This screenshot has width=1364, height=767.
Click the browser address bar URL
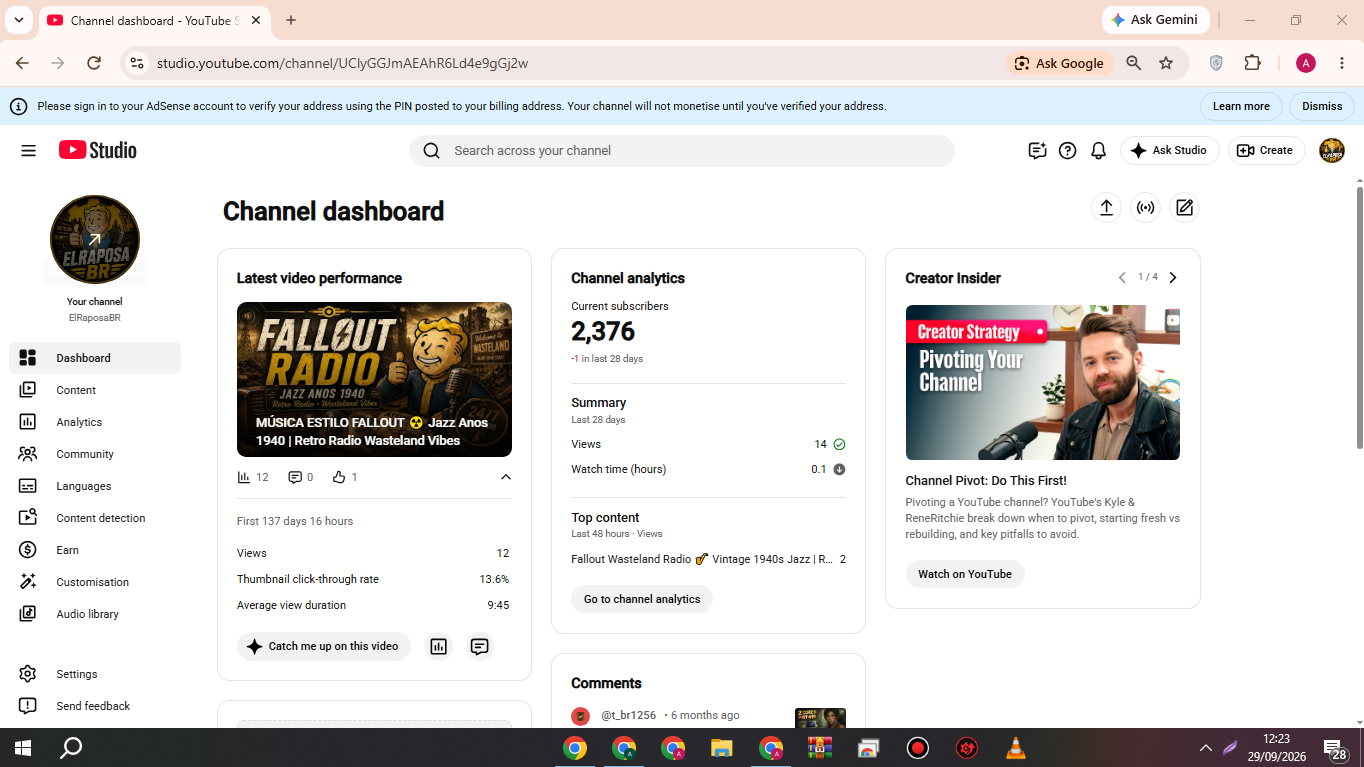(342, 63)
